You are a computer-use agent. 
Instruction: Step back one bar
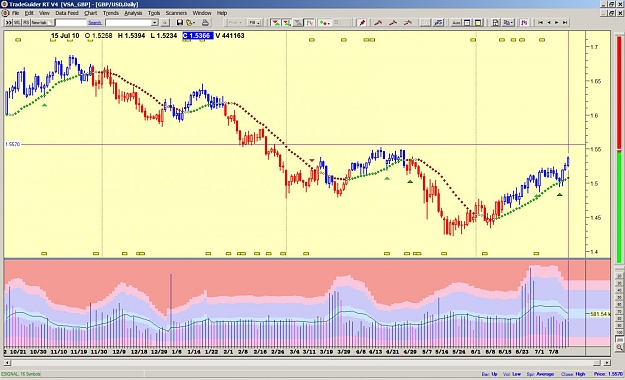tap(549, 23)
